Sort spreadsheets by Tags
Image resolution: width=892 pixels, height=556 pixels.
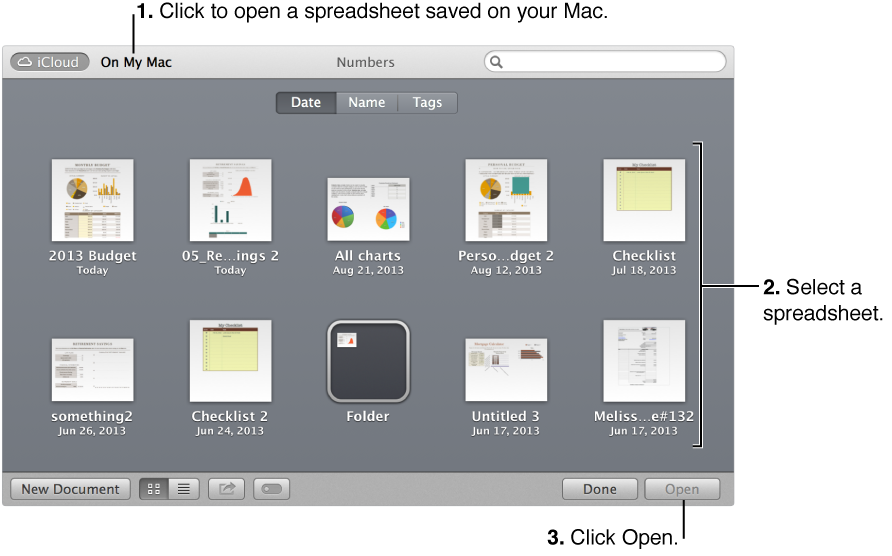[x=427, y=102]
